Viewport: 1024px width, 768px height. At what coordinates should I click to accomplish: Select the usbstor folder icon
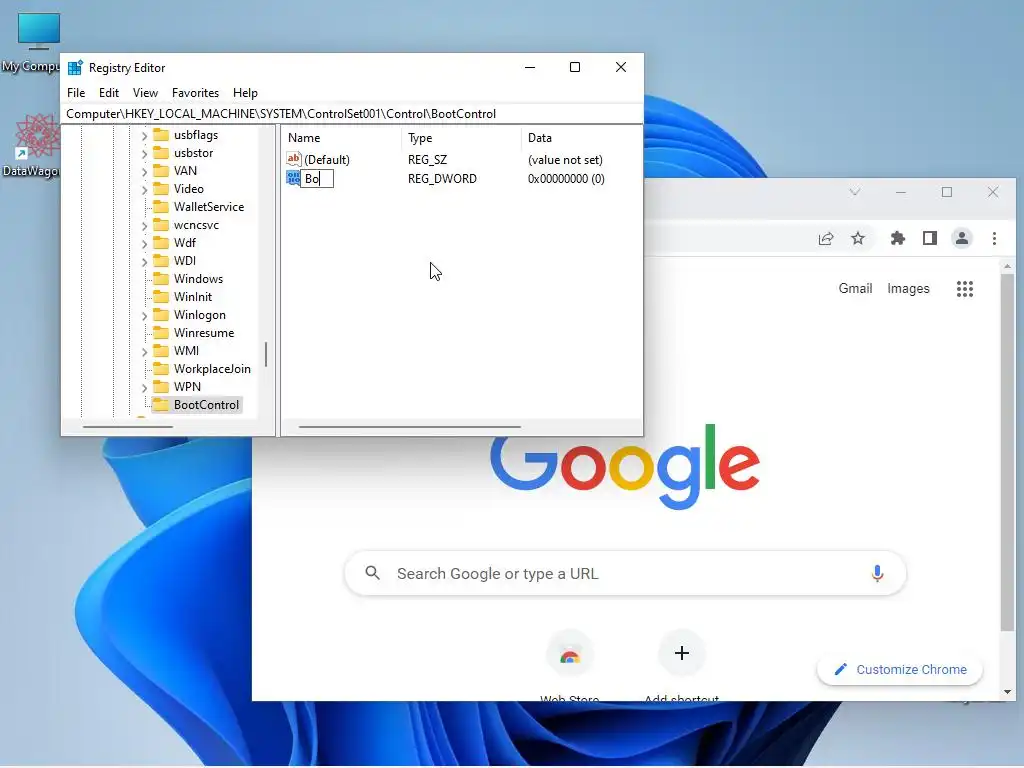tap(161, 153)
